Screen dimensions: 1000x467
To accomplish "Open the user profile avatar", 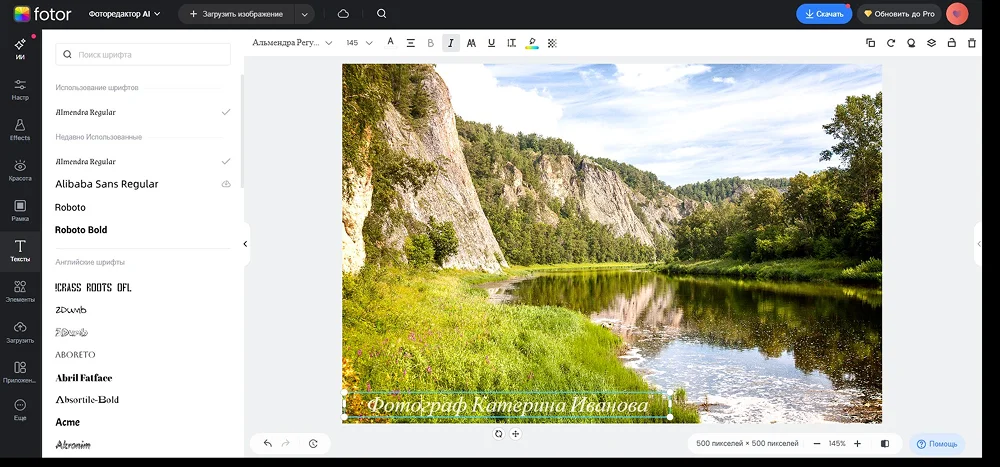I will [957, 13].
